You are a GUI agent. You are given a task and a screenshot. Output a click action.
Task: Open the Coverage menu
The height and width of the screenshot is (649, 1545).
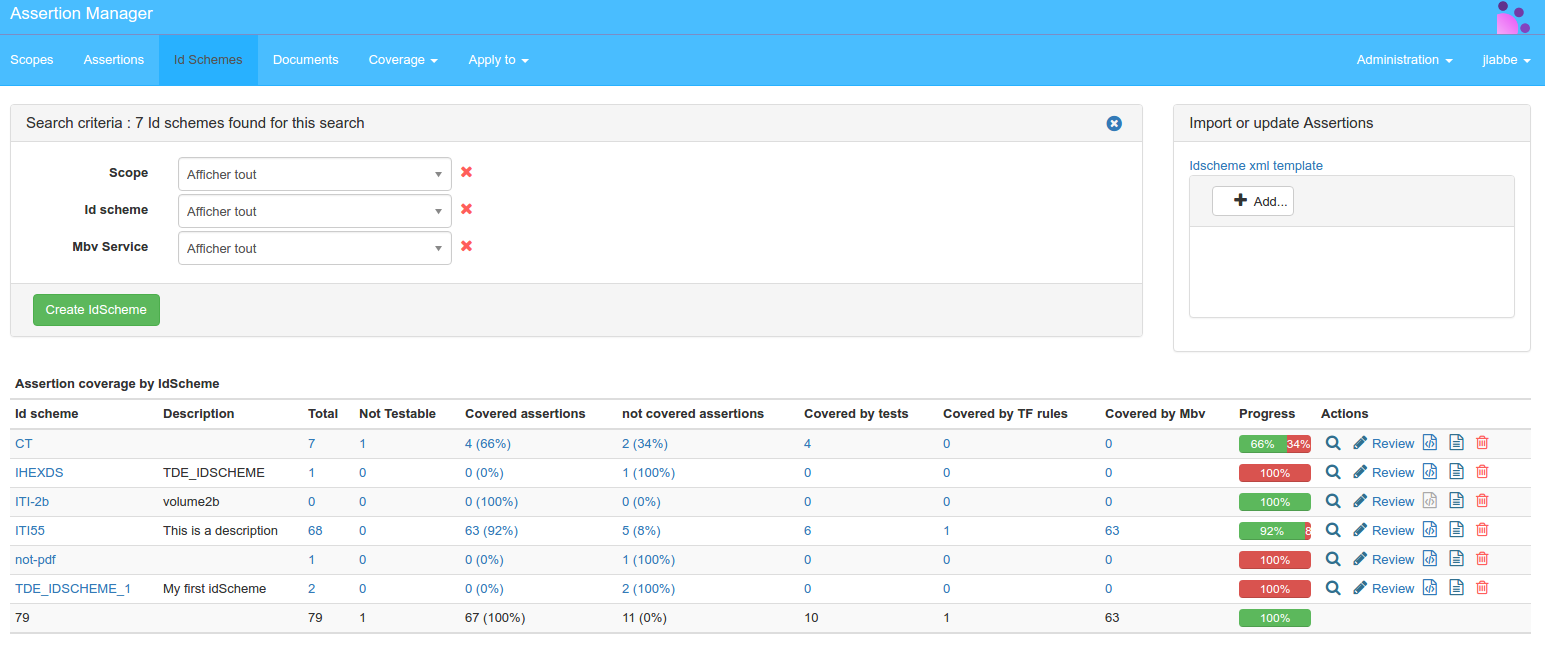(x=402, y=60)
